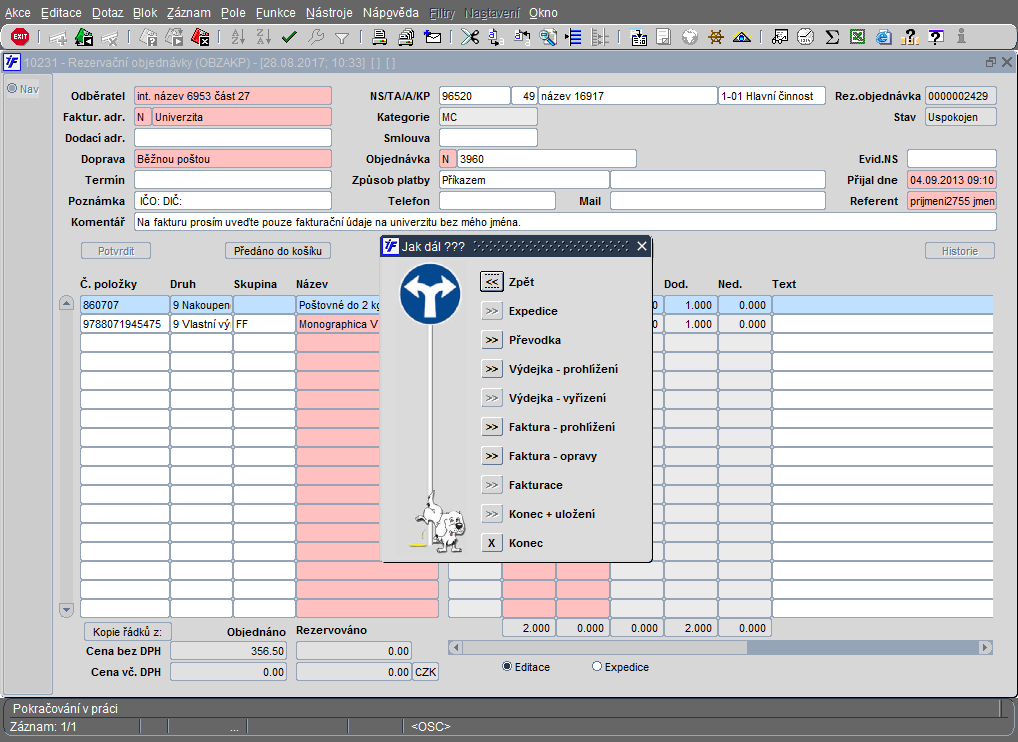Click the Zpět back button in dialog
Image resolution: width=1018 pixels, height=742 pixels.
pyautogui.click(x=491, y=282)
